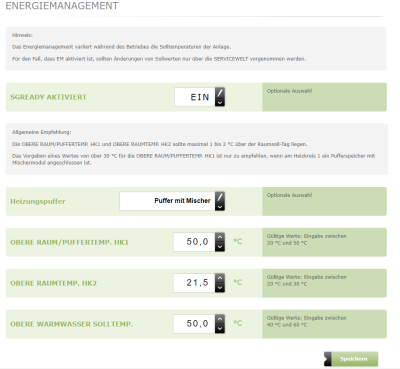The width and height of the screenshot is (400, 369).
Task: Expand the Heizungspuffer dropdown arrow
Action: [220, 207]
